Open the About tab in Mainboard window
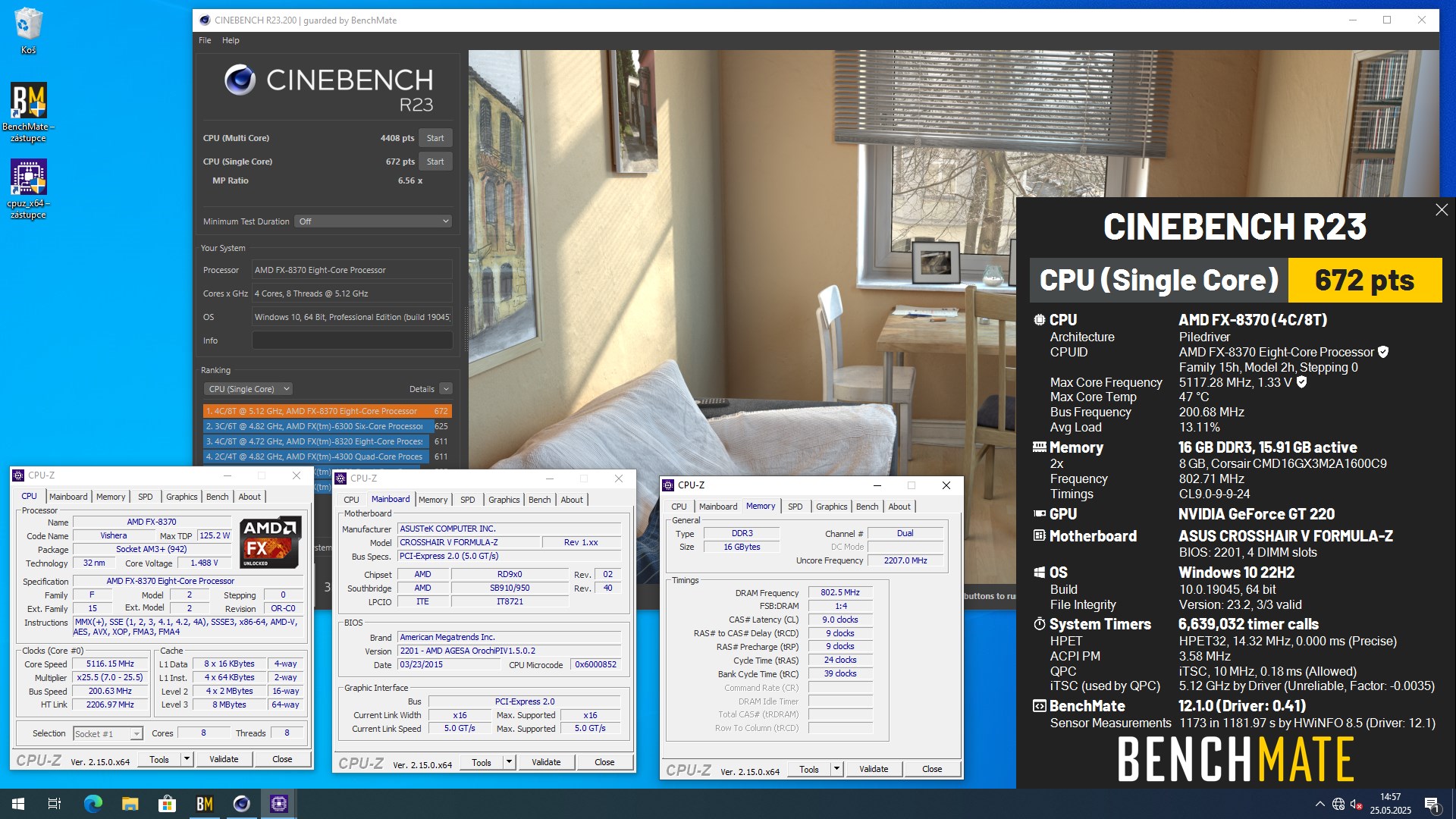 point(572,500)
